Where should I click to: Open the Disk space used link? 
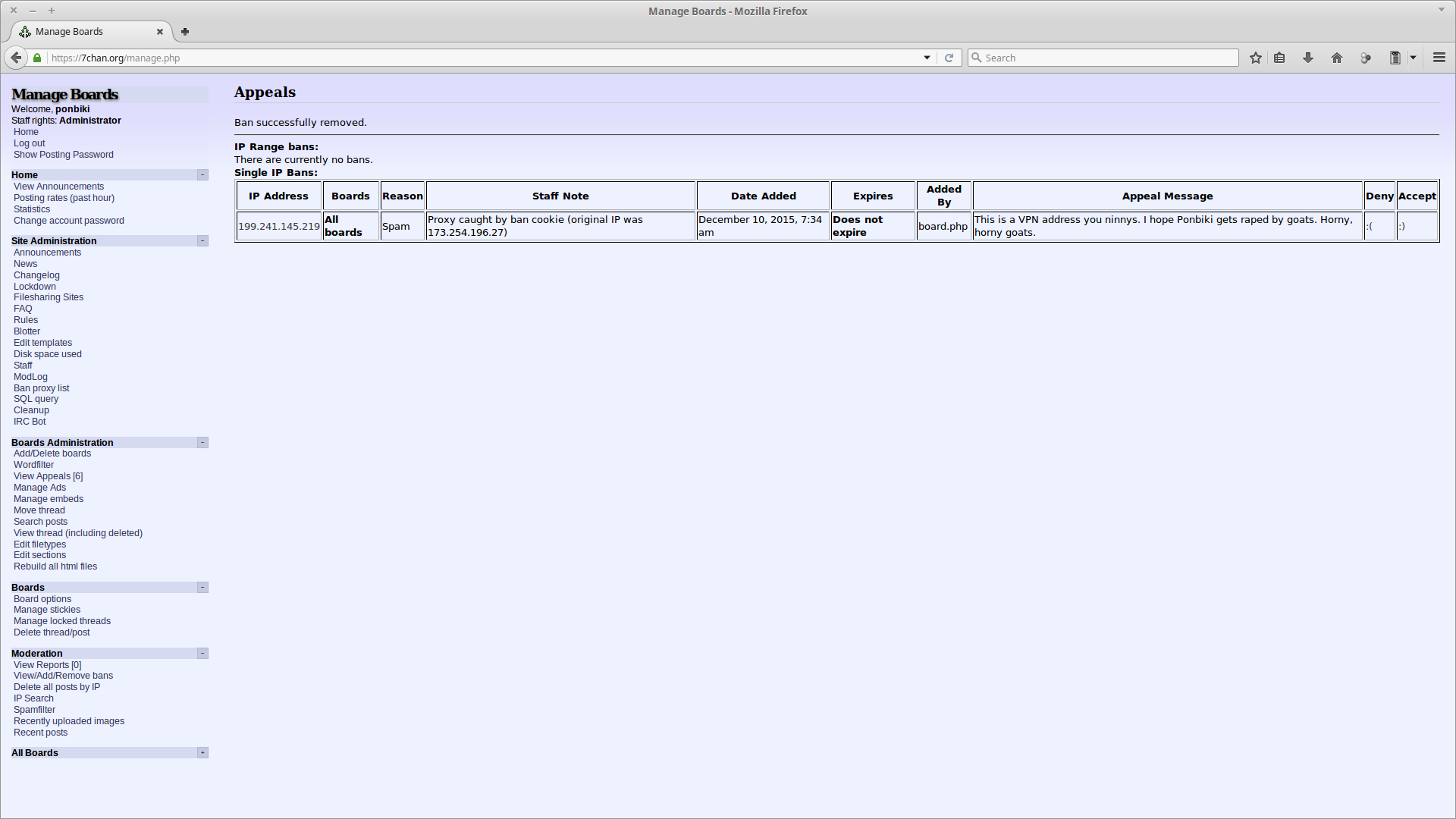[x=48, y=354]
